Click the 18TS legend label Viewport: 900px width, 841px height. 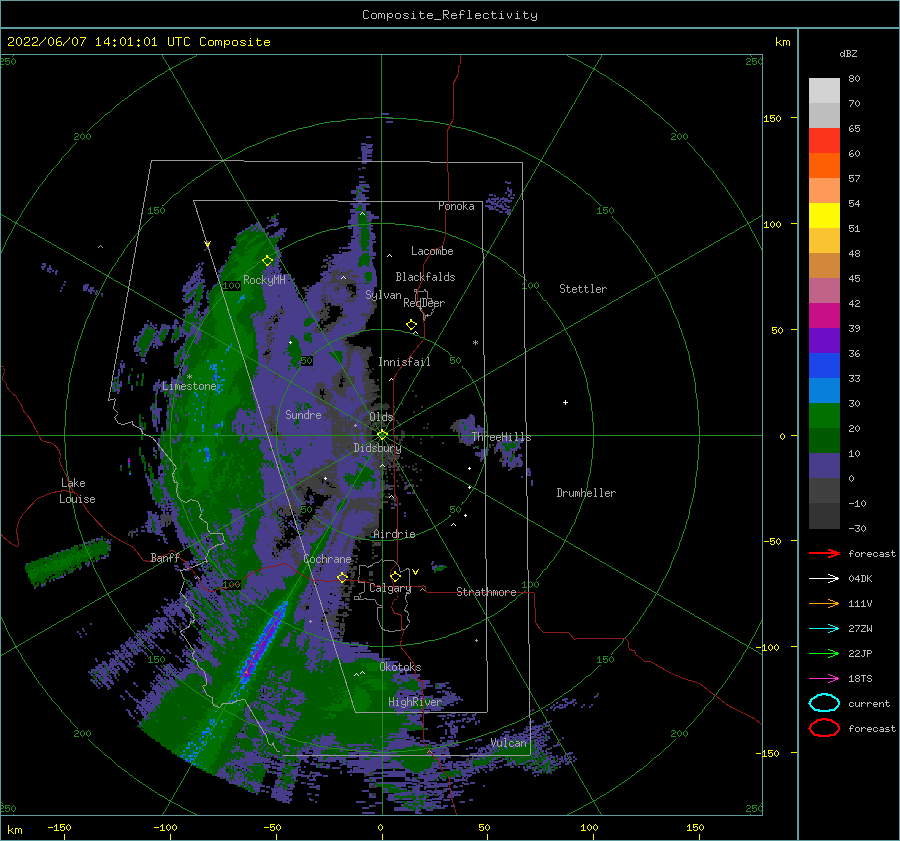pyautogui.click(x=860, y=679)
